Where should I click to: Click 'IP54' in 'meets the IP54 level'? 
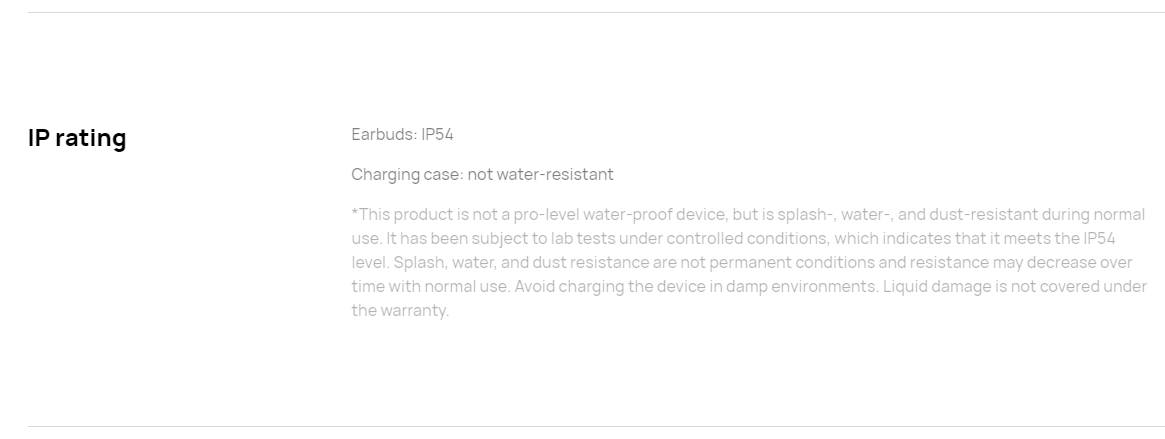pyautogui.click(x=1099, y=238)
